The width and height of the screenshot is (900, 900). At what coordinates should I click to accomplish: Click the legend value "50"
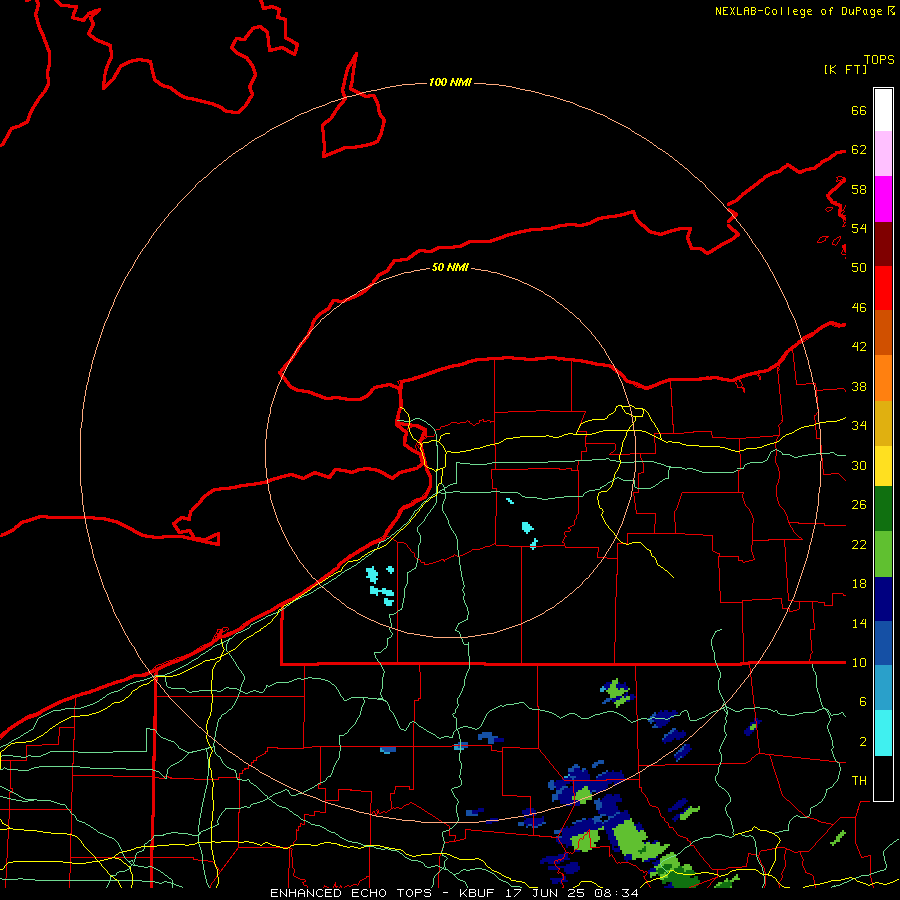click(859, 267)
